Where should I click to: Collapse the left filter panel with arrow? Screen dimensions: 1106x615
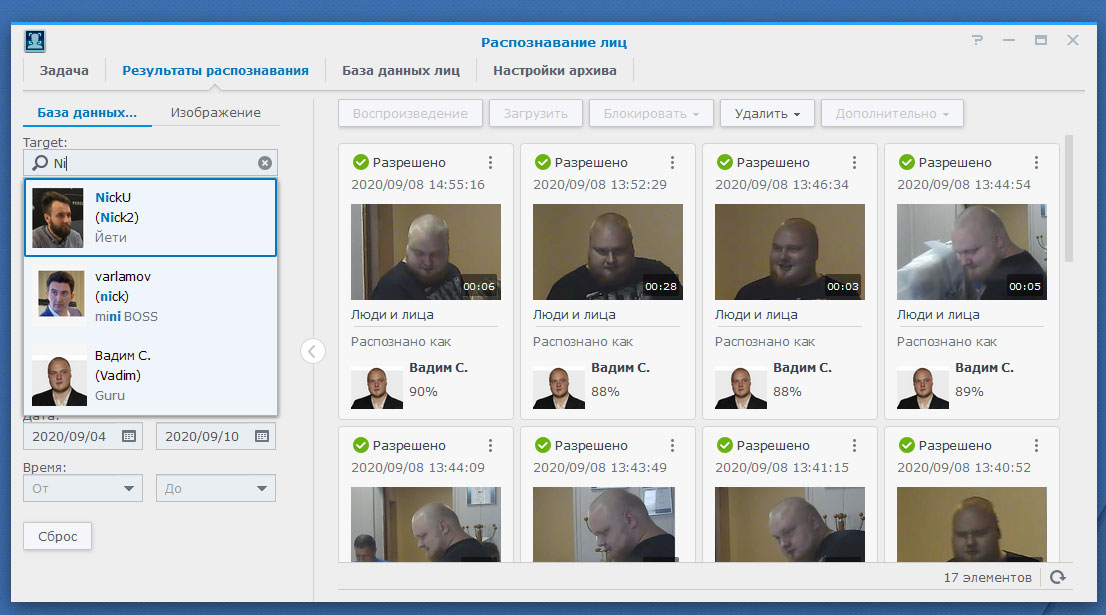pyautogui.click(x=313, y=351)
